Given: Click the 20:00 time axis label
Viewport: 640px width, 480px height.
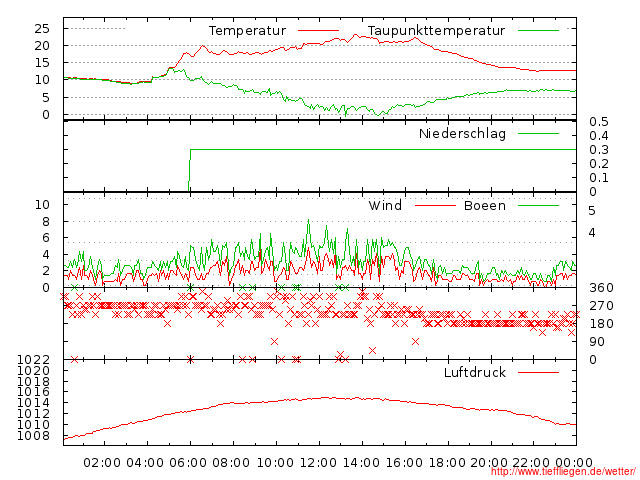Looking at the screenshot, I should coord(489,462).
